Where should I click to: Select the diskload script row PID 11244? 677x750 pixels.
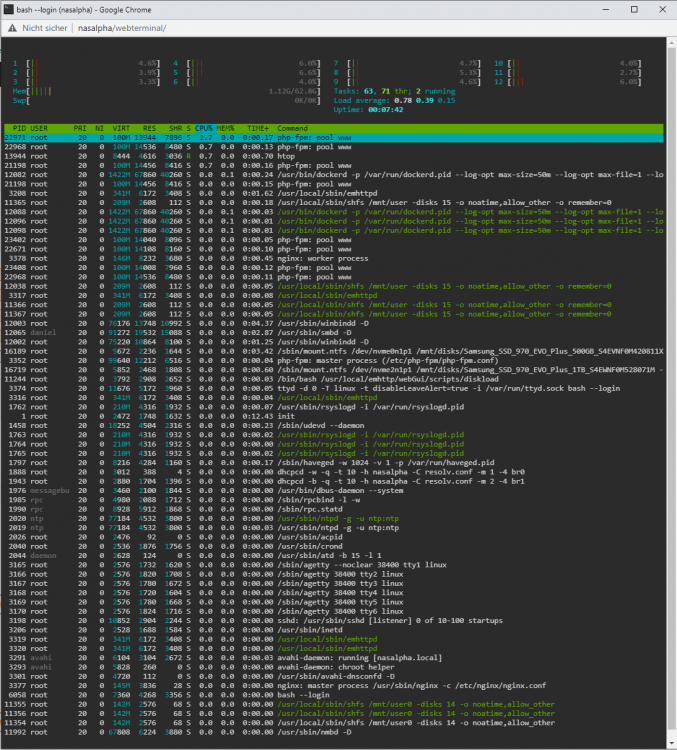pos(333,379)
